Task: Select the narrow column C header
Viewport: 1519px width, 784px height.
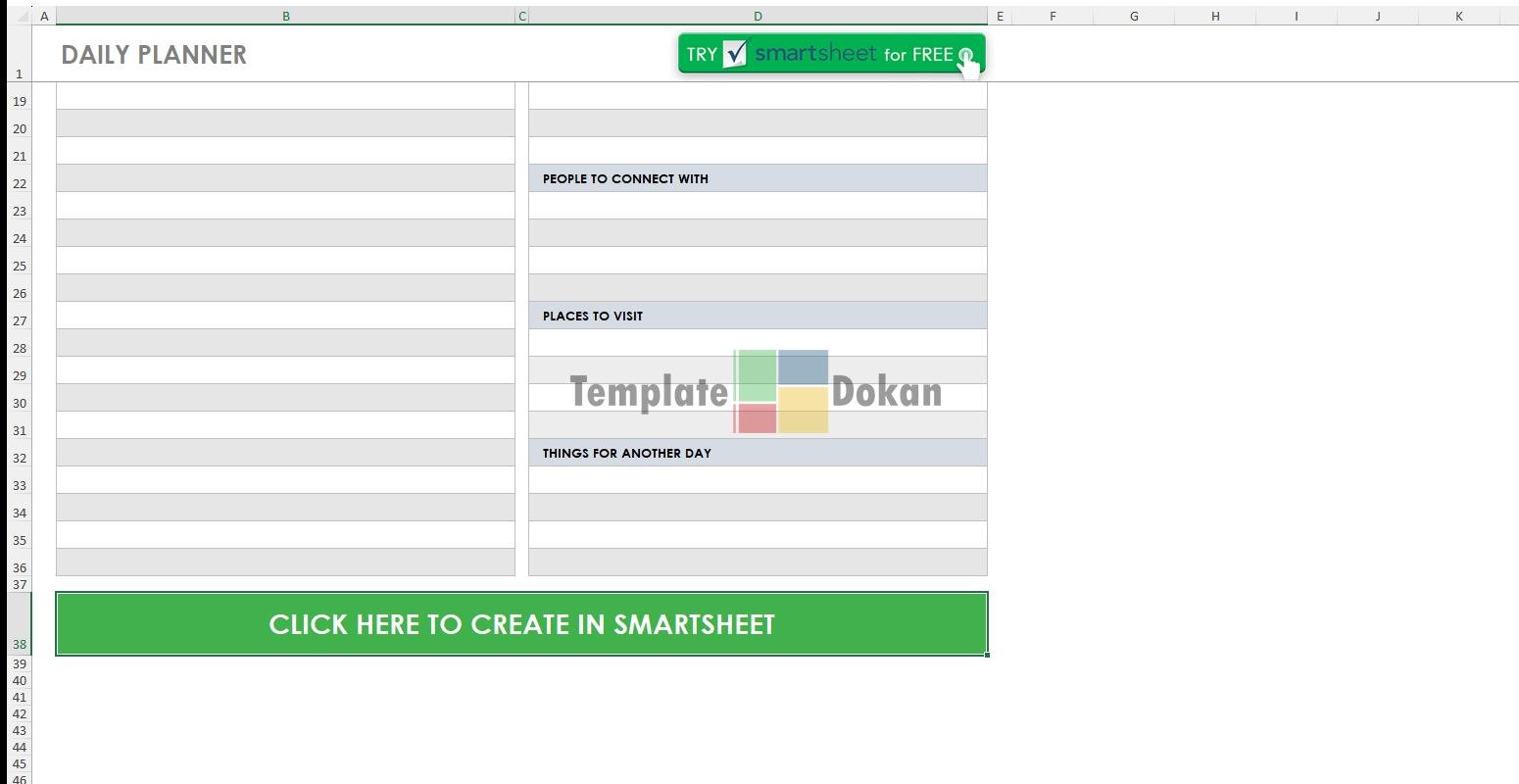Action: pos(521,16)
